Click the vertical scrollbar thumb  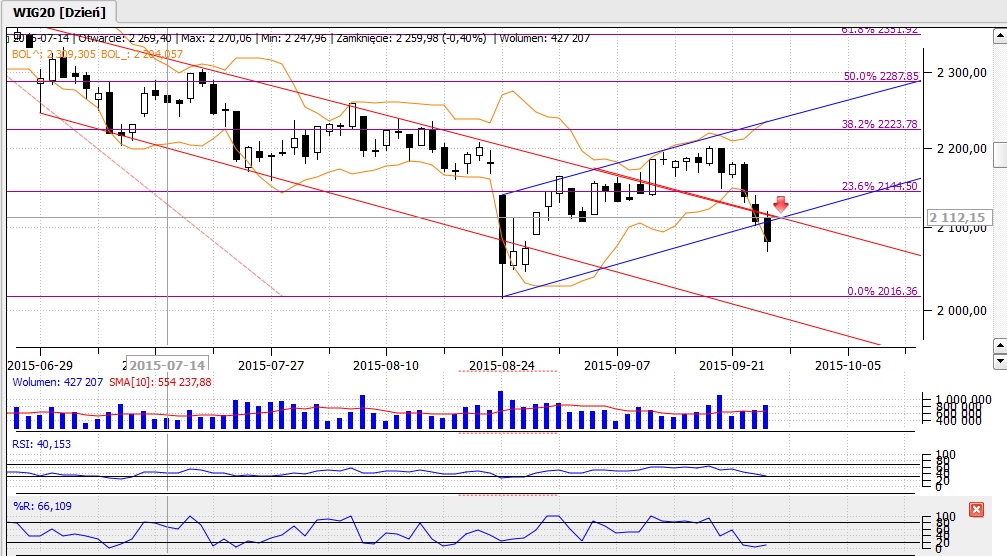(x=999, y=155)
